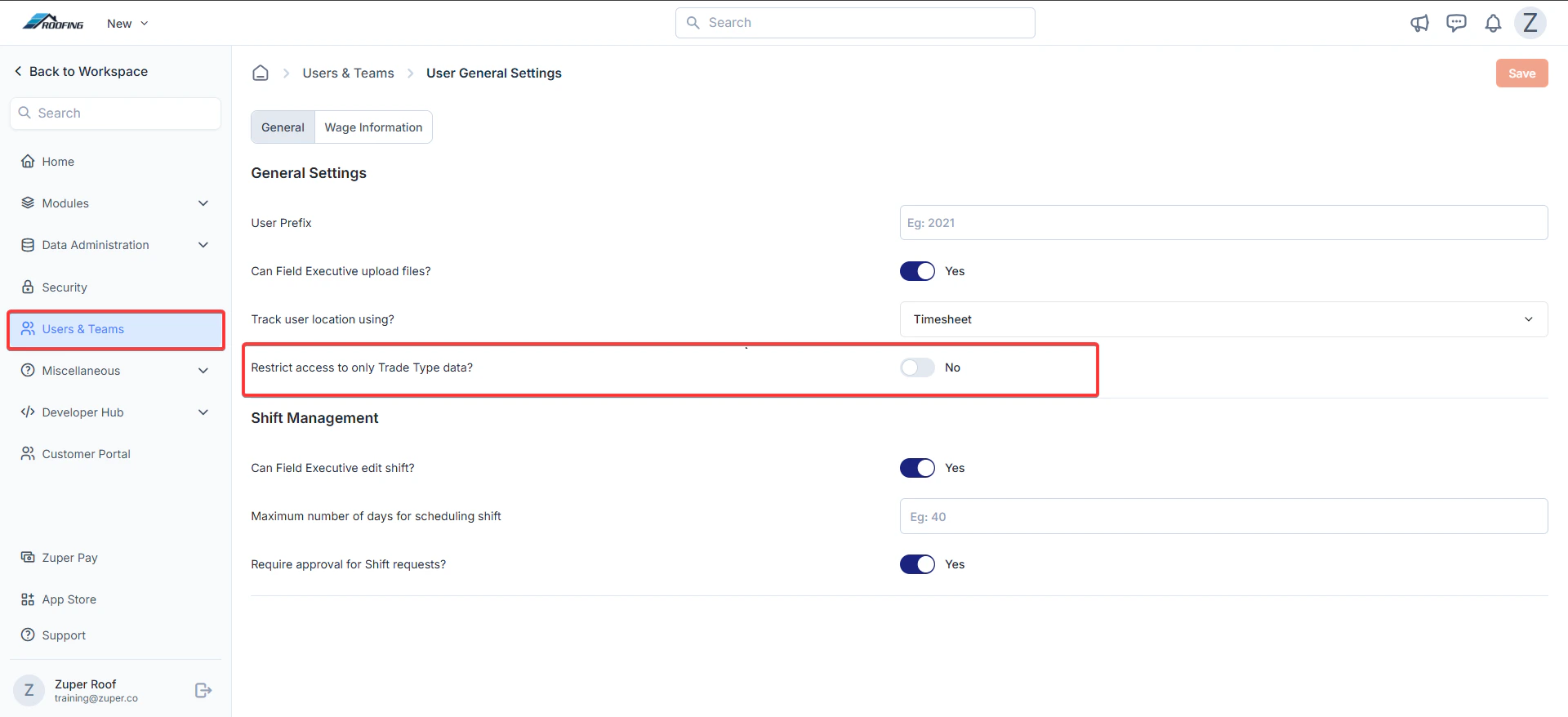Click the Back to Workspace arrow
Viewport: 1568px width, 717px height.
(18, 71)
